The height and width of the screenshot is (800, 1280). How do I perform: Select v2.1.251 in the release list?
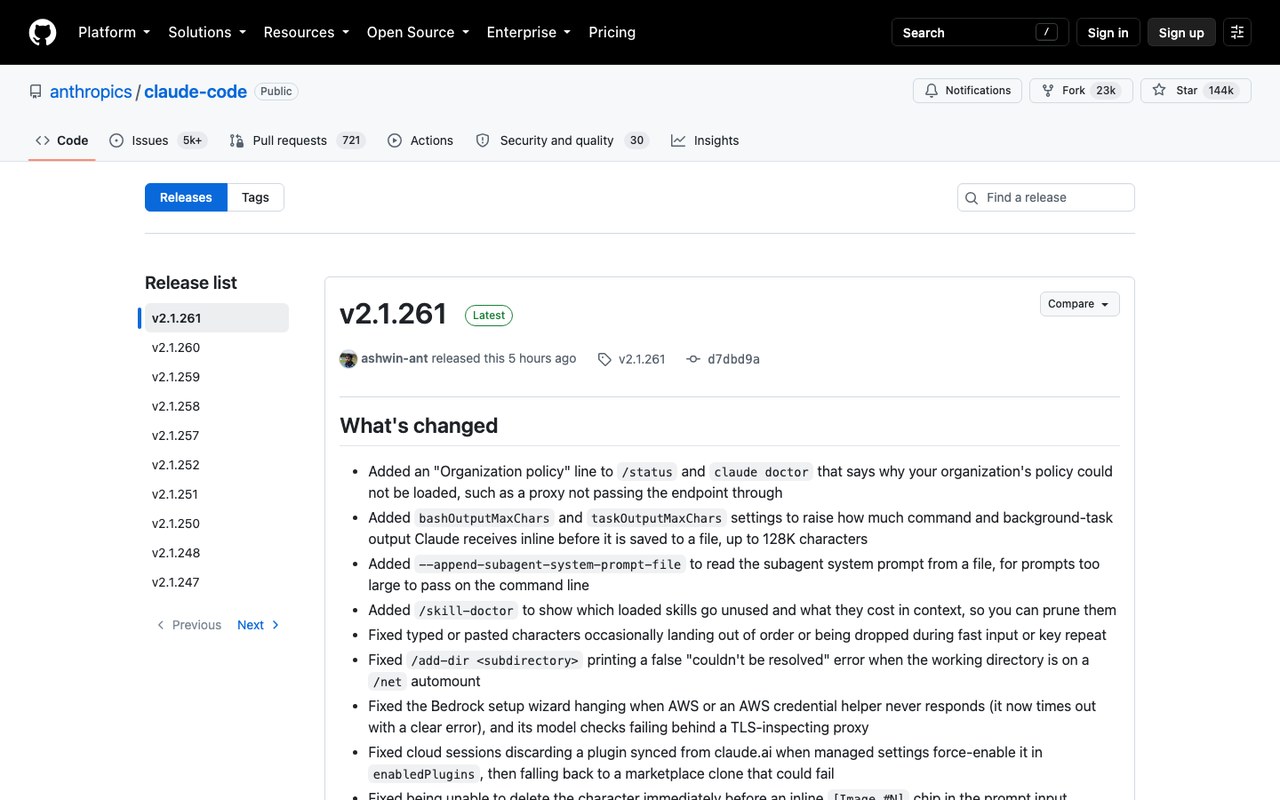[217, 494]
